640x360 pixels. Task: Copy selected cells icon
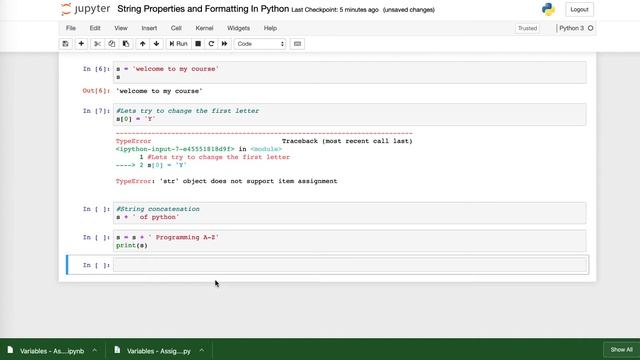pyautogui.click(x=111, y=44)
